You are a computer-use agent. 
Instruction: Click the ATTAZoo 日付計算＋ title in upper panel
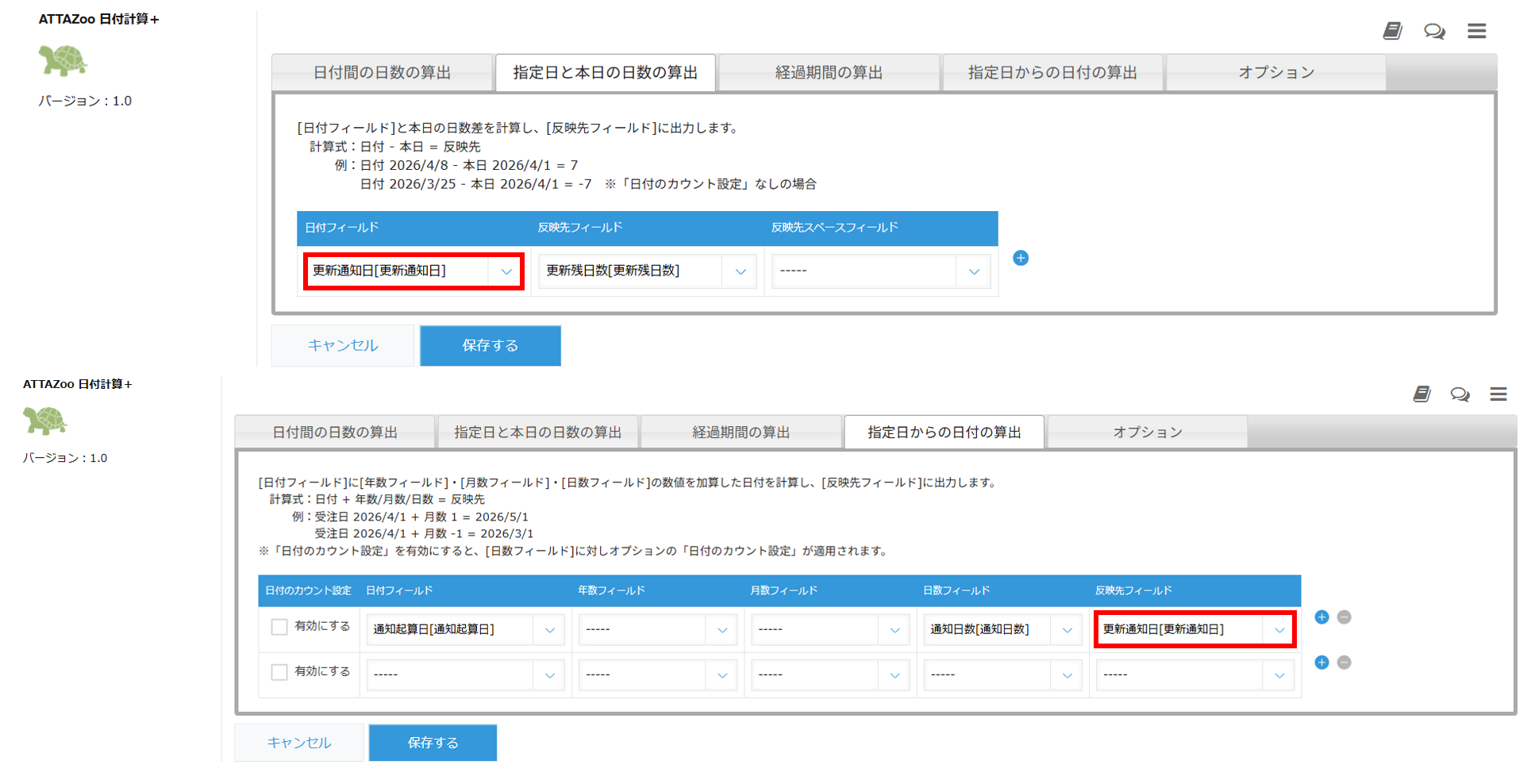click(x=98, y=19)
